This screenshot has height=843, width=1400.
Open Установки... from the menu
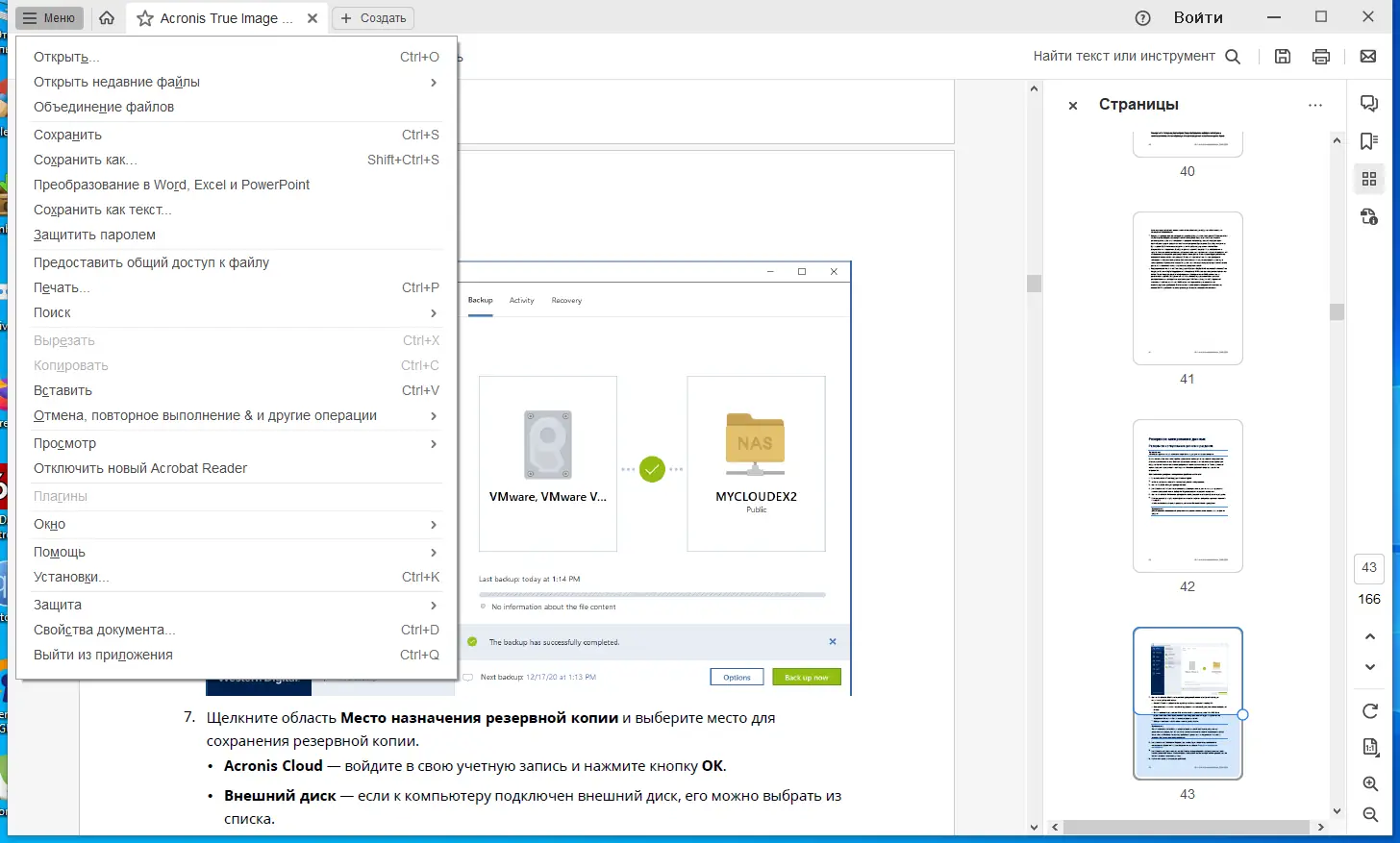pyautogui.click(x=237, y=577)
